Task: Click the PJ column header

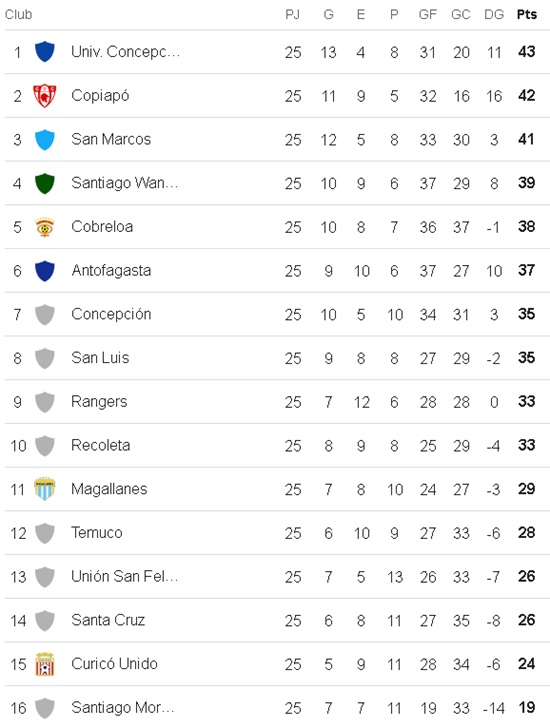Action: point(292,14)
